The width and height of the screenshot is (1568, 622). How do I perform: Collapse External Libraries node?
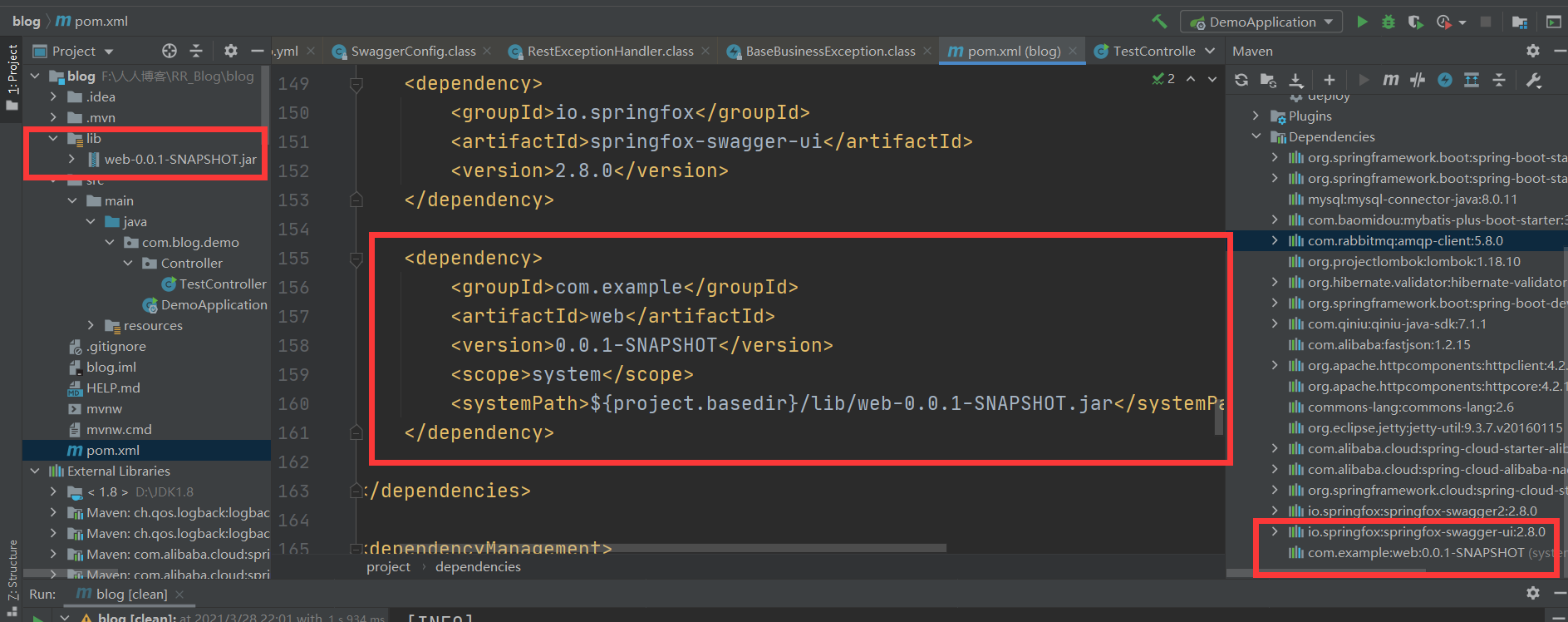35,471
